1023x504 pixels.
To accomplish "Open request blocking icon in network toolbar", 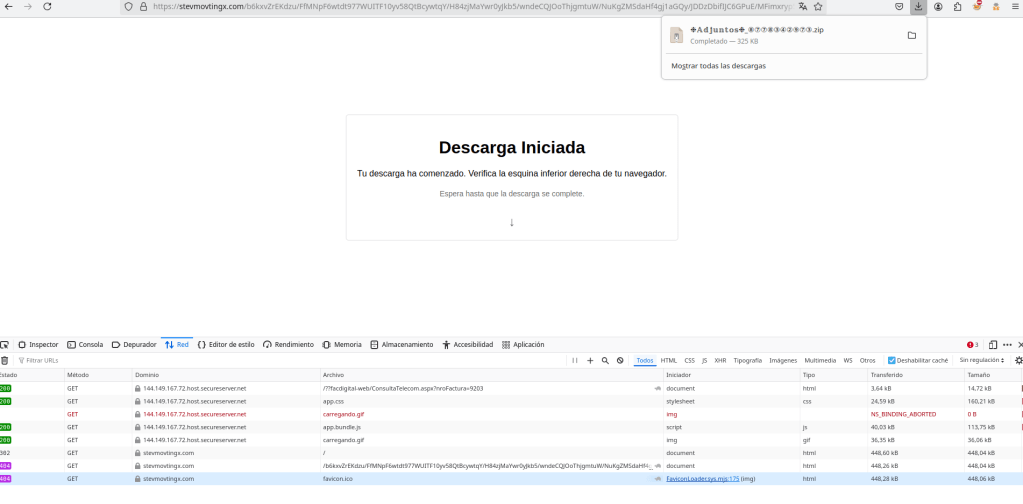I will (x=620, y=360).
